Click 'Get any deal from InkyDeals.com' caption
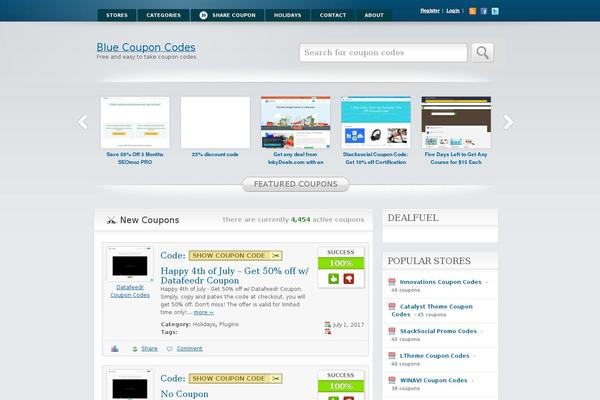600x400 pixels. (x=295, y=158)
